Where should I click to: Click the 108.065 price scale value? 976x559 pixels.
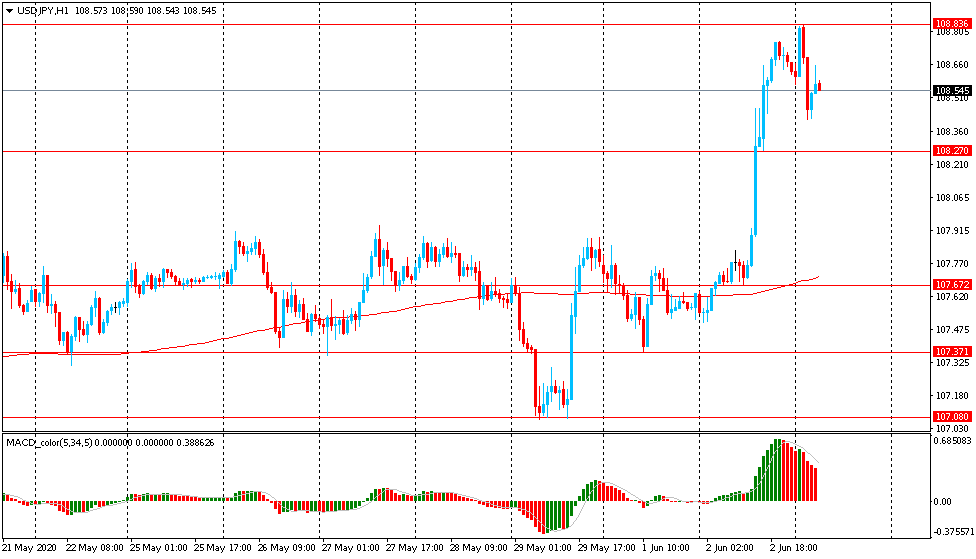pyautogui.click(x=952, y=197)
